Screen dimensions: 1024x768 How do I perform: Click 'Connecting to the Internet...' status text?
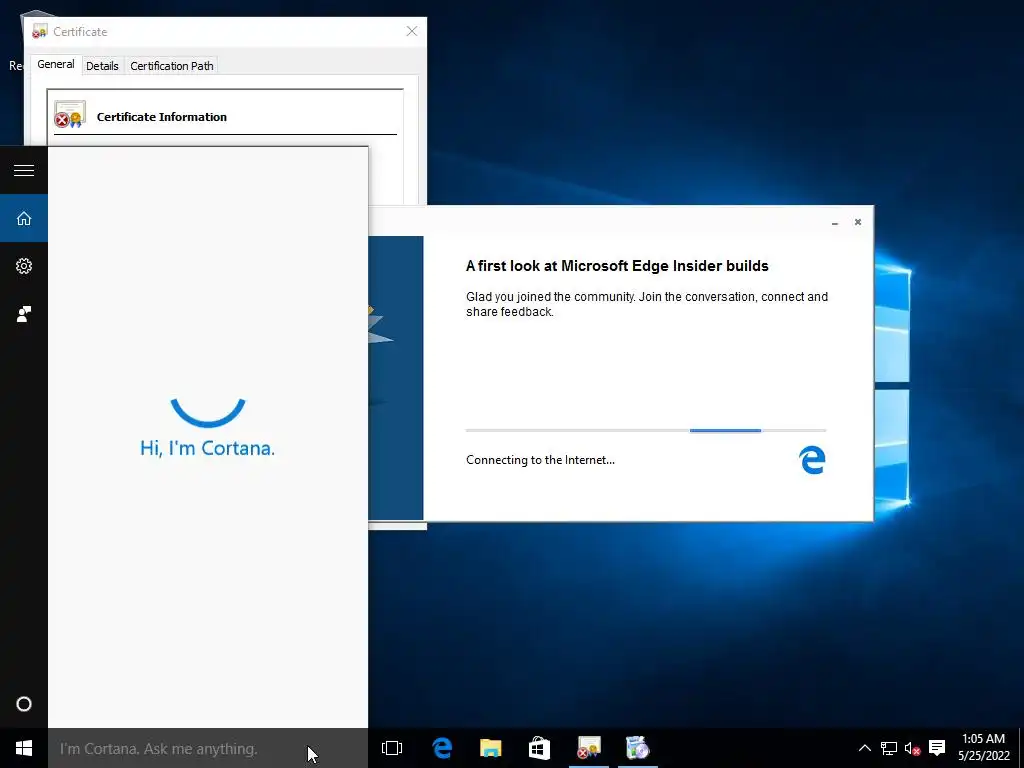coord(540,460)
